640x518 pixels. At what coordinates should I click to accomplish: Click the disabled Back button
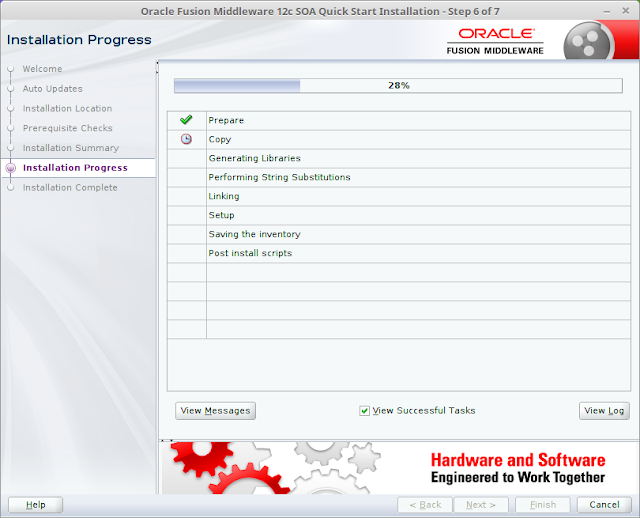click(425, 505)
